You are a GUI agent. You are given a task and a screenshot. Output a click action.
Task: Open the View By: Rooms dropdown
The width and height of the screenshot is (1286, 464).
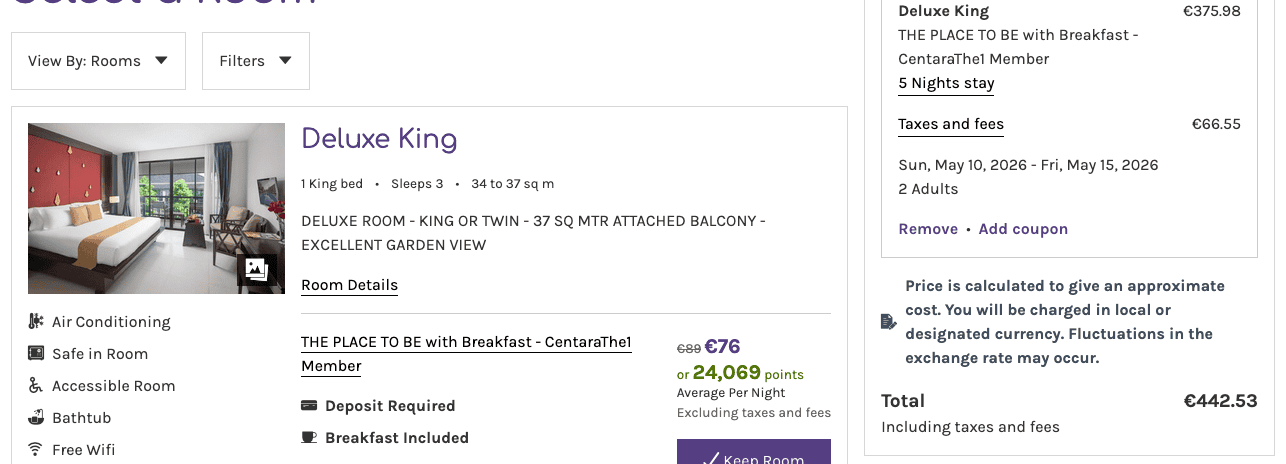pyautogui.click(x=98, y=61)
